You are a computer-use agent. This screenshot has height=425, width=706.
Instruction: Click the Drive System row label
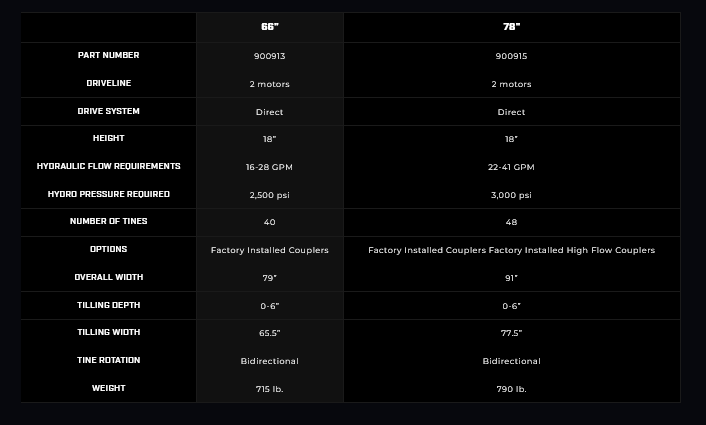pos(108,111)
